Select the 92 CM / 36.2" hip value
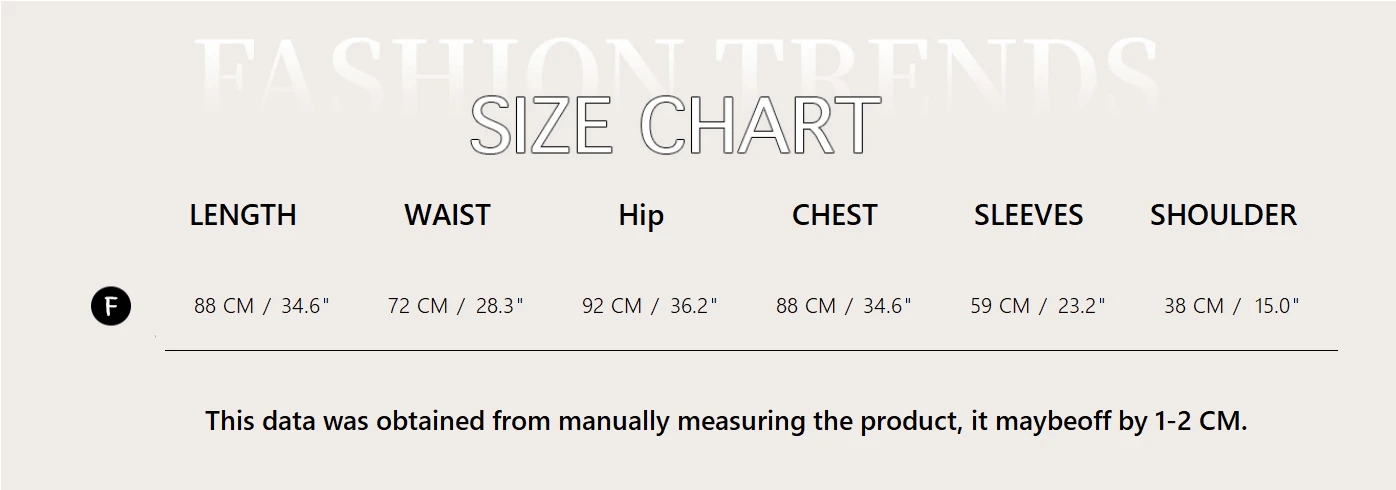 click(650, 306)
